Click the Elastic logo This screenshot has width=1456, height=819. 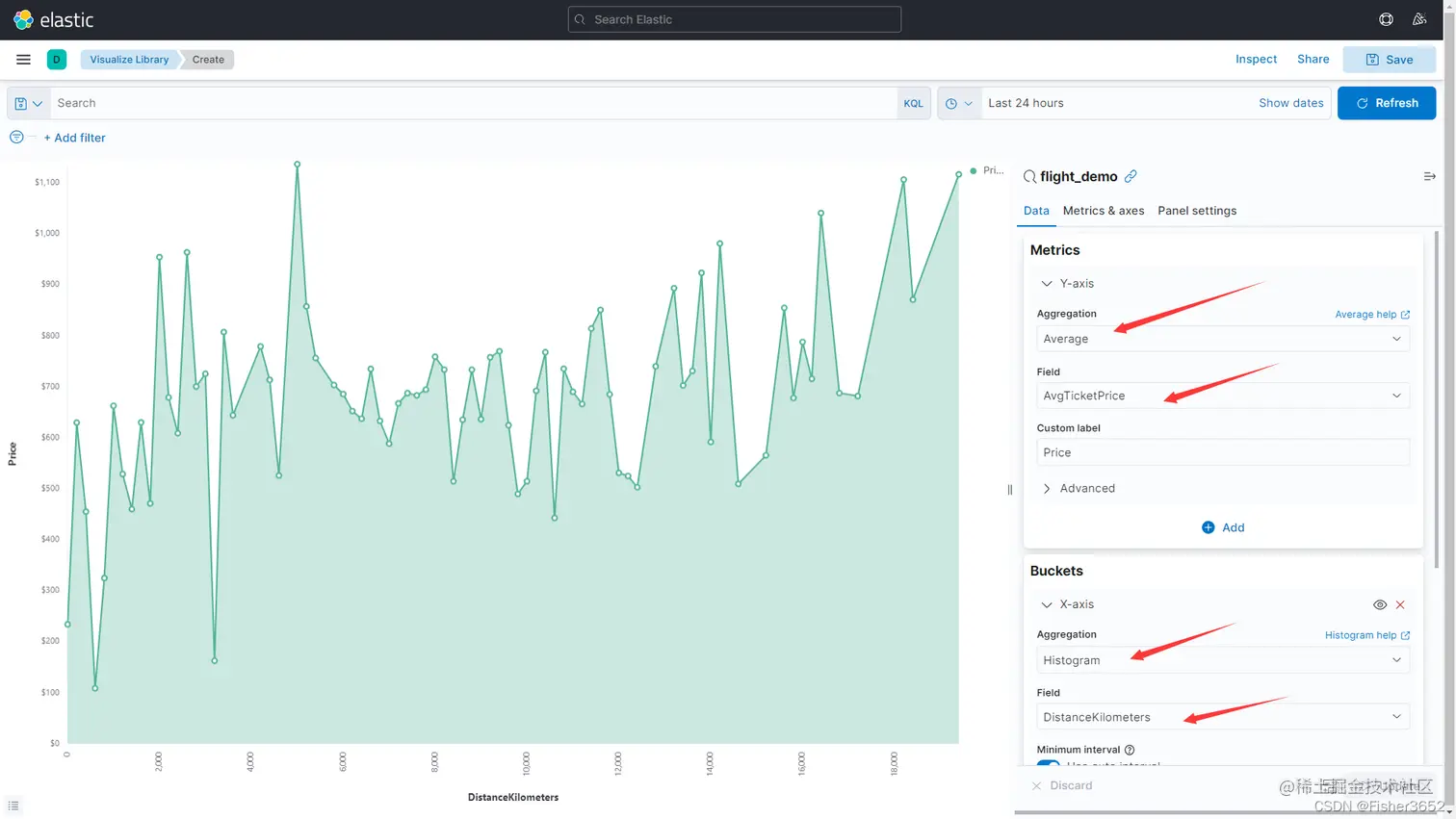pos(53,19)
